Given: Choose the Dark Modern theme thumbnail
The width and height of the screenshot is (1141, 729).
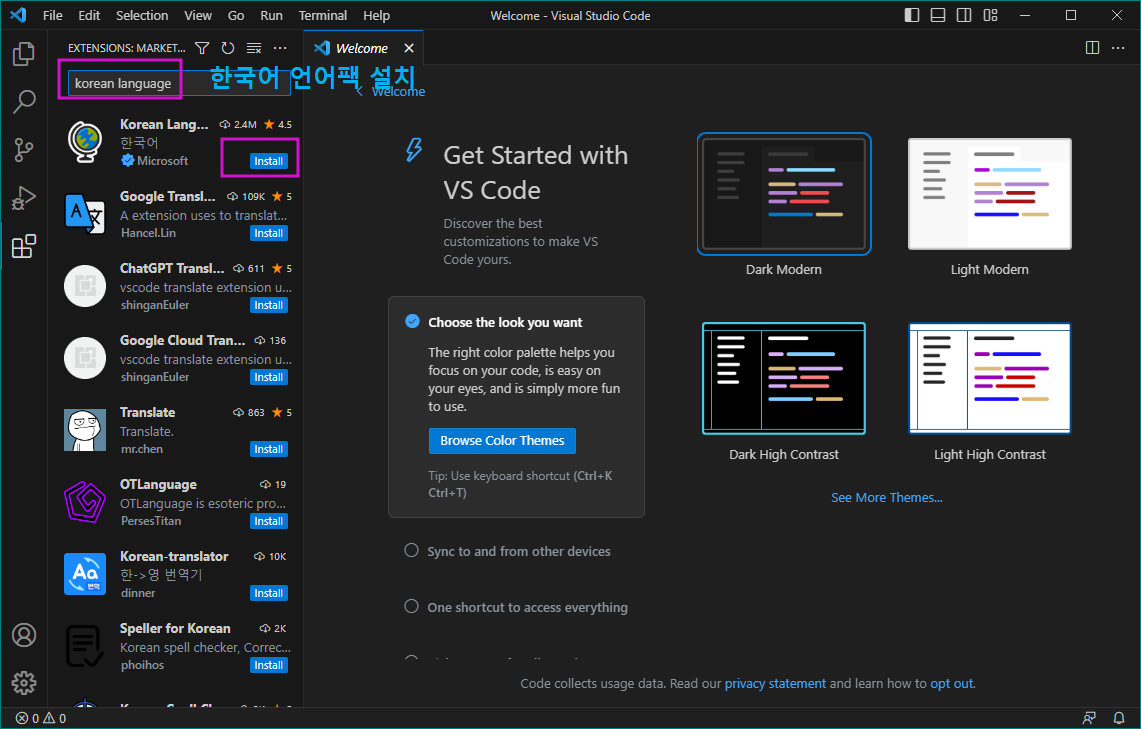Looking at the screenshot, I should pos(784,194).
